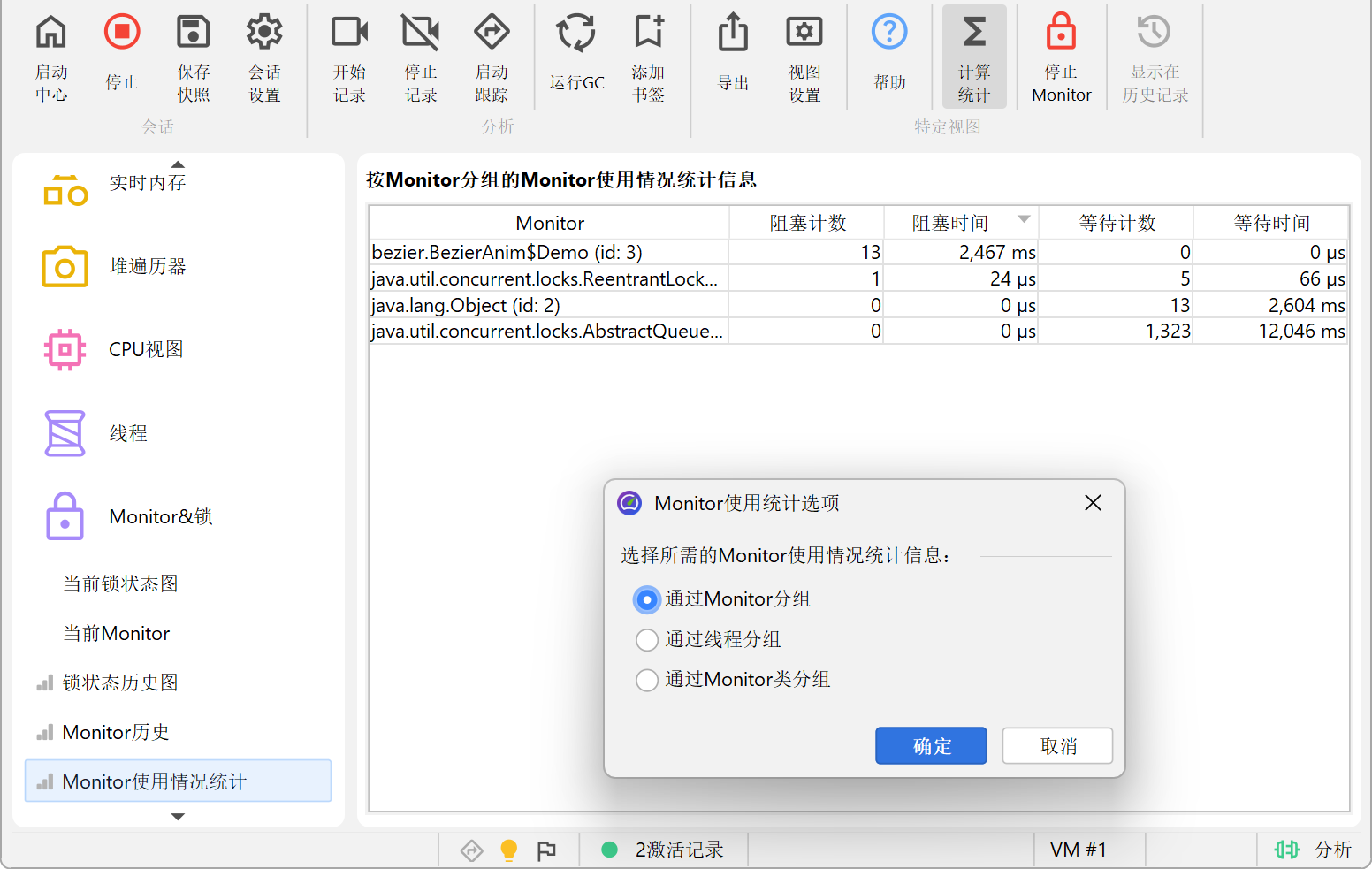Image resolution: width=1372 pixels, height=869 pixels.
Task: Open the CPU视图 sidebar section
Action: pos(146,349)
